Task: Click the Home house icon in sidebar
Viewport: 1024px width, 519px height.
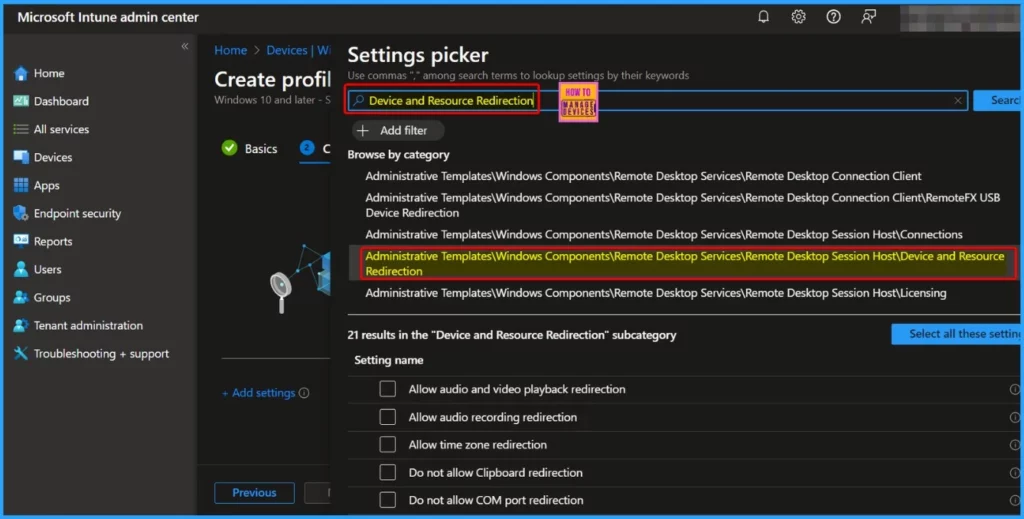Action: point(21,73)
